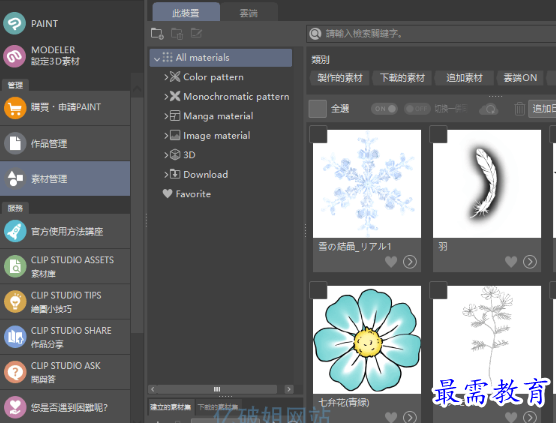This screenshot has width=556, height=423.
Task: Expand the 3D folder
Action: tap(166, 155)
